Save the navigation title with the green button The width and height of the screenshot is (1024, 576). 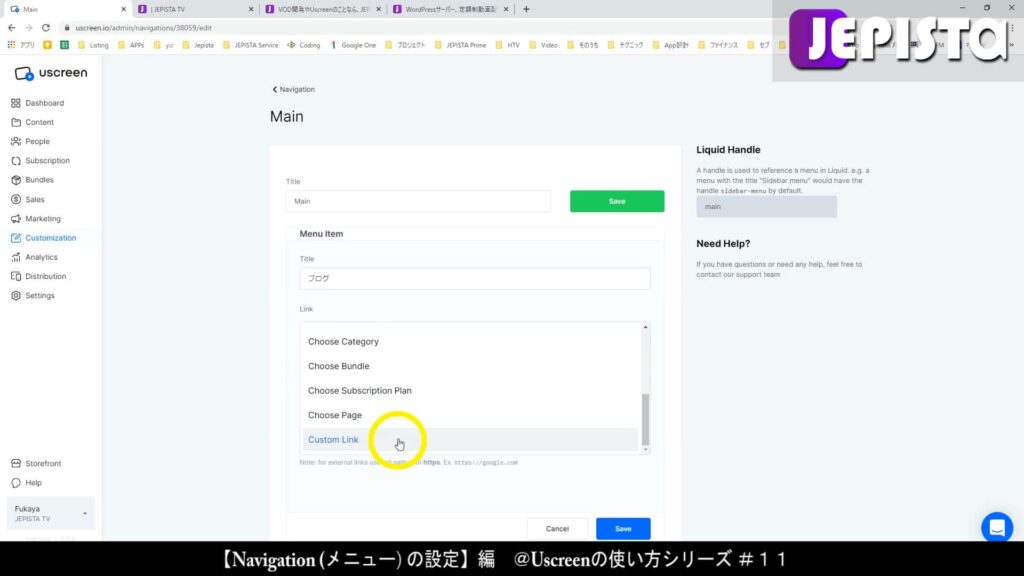[616, 200]
